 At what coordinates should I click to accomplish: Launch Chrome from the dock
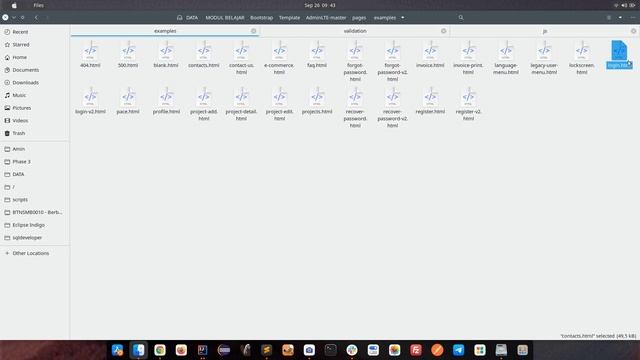pos(160,350)
